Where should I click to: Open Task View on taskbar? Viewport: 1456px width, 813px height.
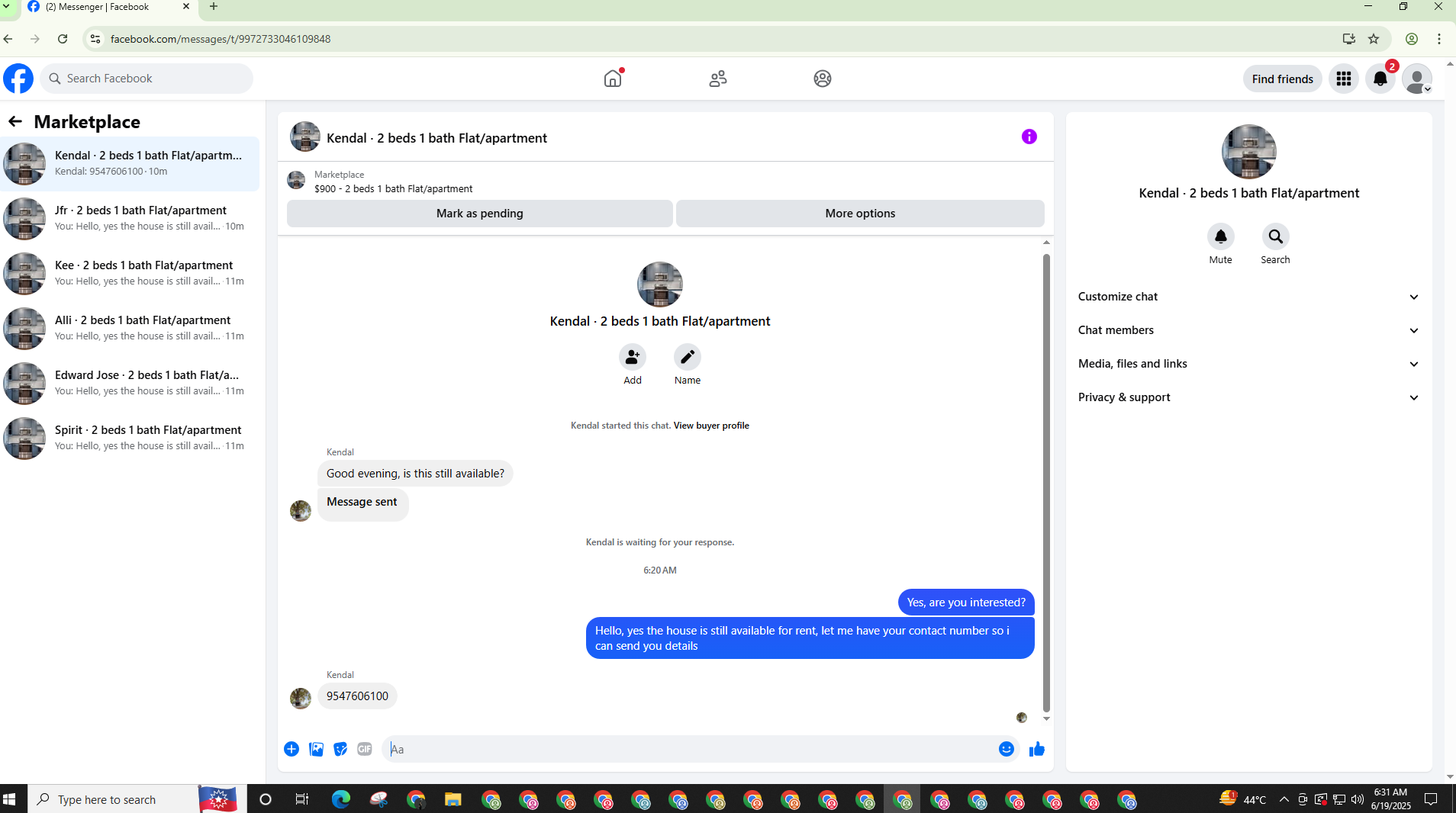pos(302,799)
